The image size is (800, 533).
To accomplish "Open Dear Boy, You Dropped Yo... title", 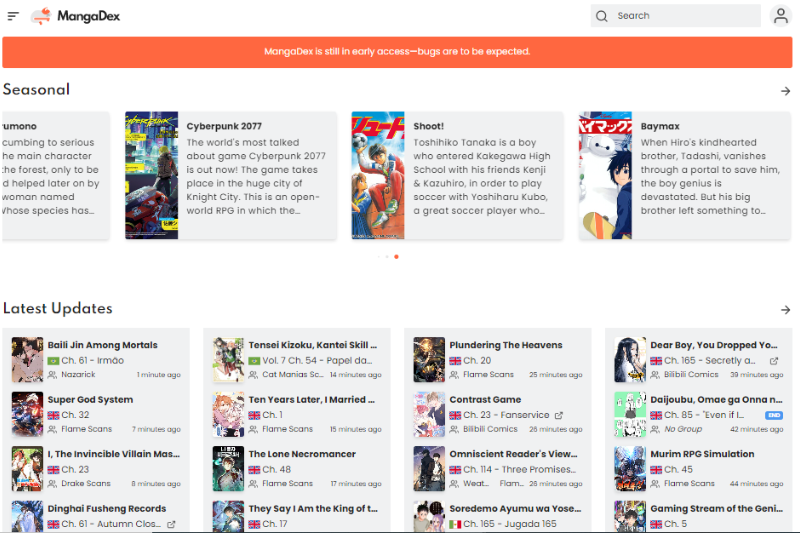I will 714,345.
